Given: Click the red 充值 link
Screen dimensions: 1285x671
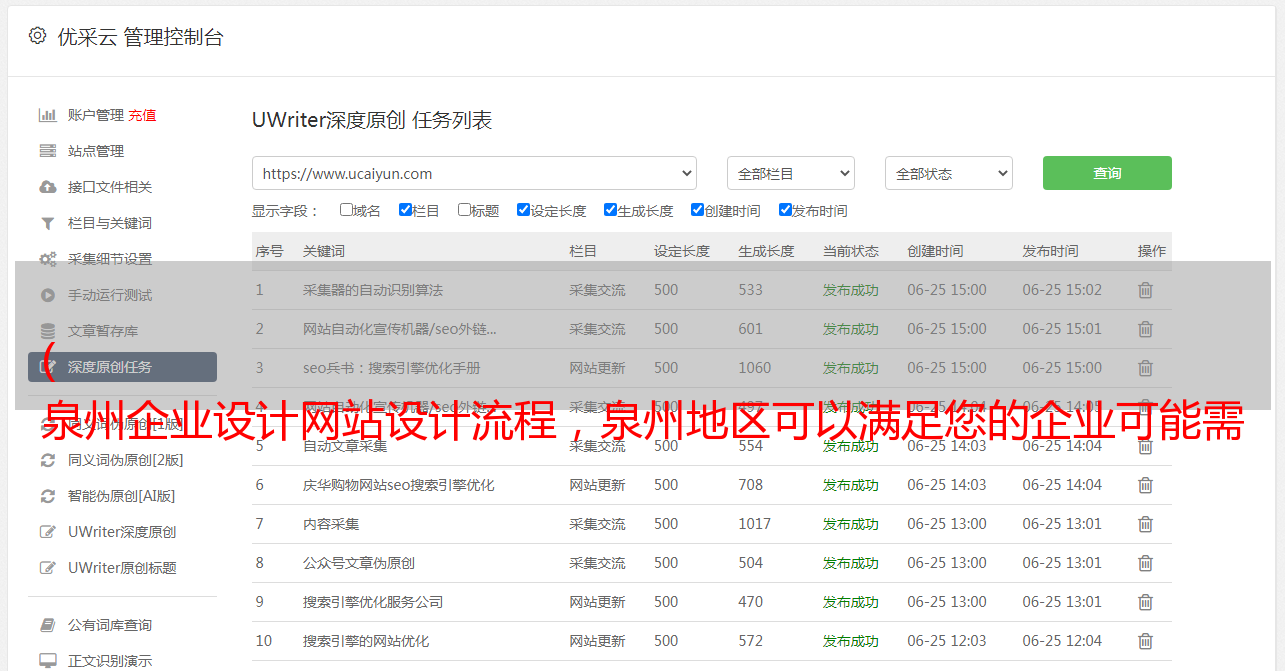Looking at the screenshot, I should click(142, 115).
